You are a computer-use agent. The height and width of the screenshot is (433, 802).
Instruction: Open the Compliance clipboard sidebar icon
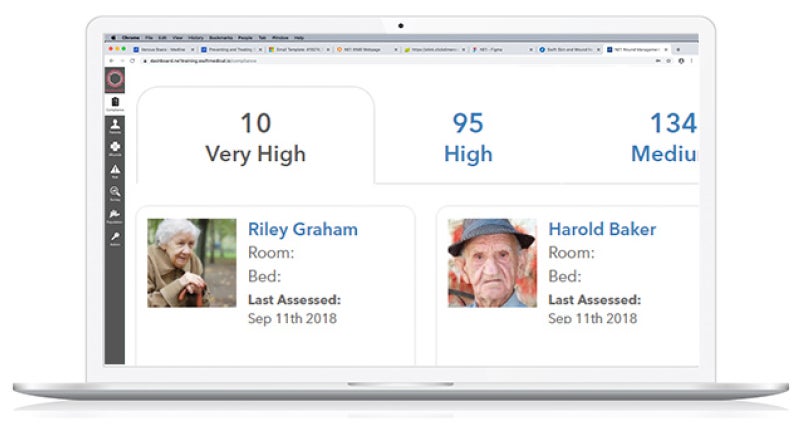click(x=115, y=103)
